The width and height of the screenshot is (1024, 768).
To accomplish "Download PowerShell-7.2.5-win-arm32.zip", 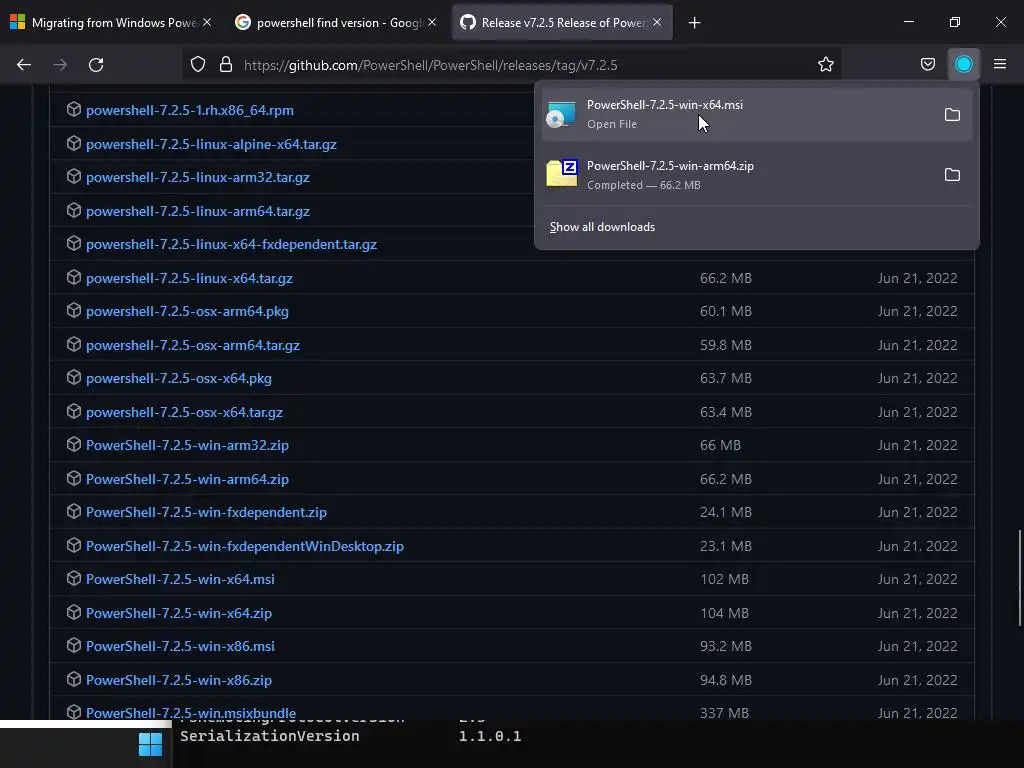I will [187, 445].
